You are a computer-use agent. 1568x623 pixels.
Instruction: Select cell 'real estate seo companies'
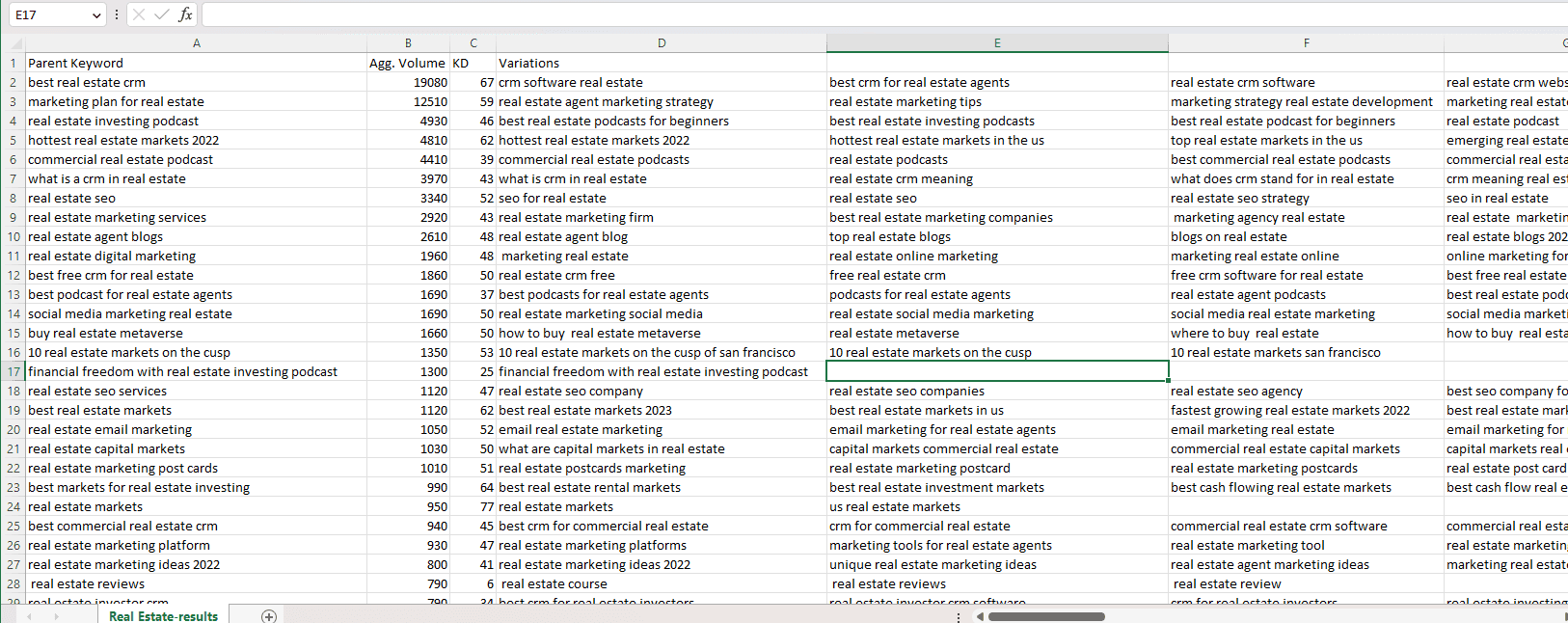point(997,391)
